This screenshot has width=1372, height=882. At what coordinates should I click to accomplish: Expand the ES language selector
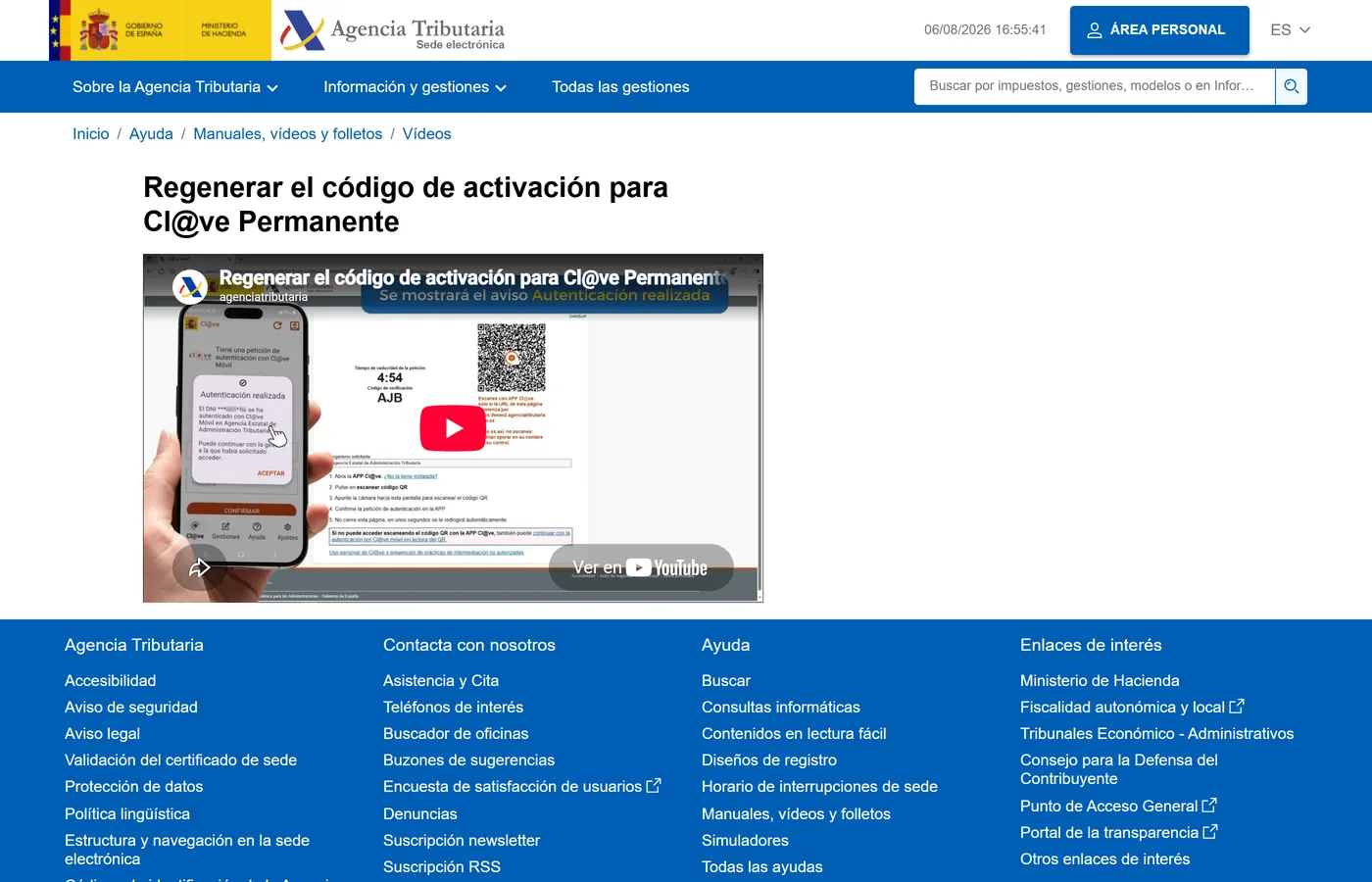(1290, 30)
